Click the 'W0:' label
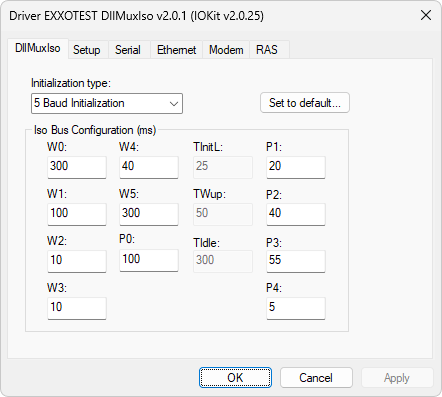This screenshot has height=397, width=442. click(57, 147)
